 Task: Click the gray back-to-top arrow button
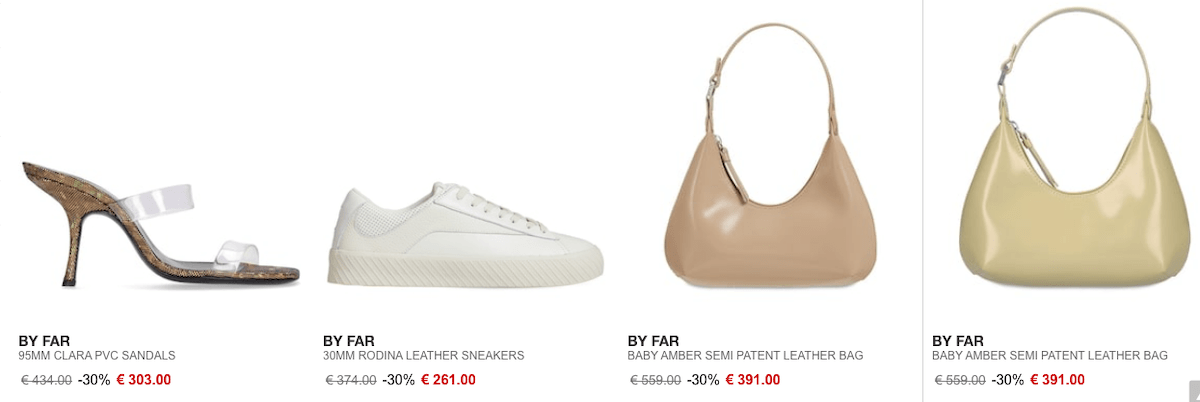pyautogui.click(x=1194, y=391)
